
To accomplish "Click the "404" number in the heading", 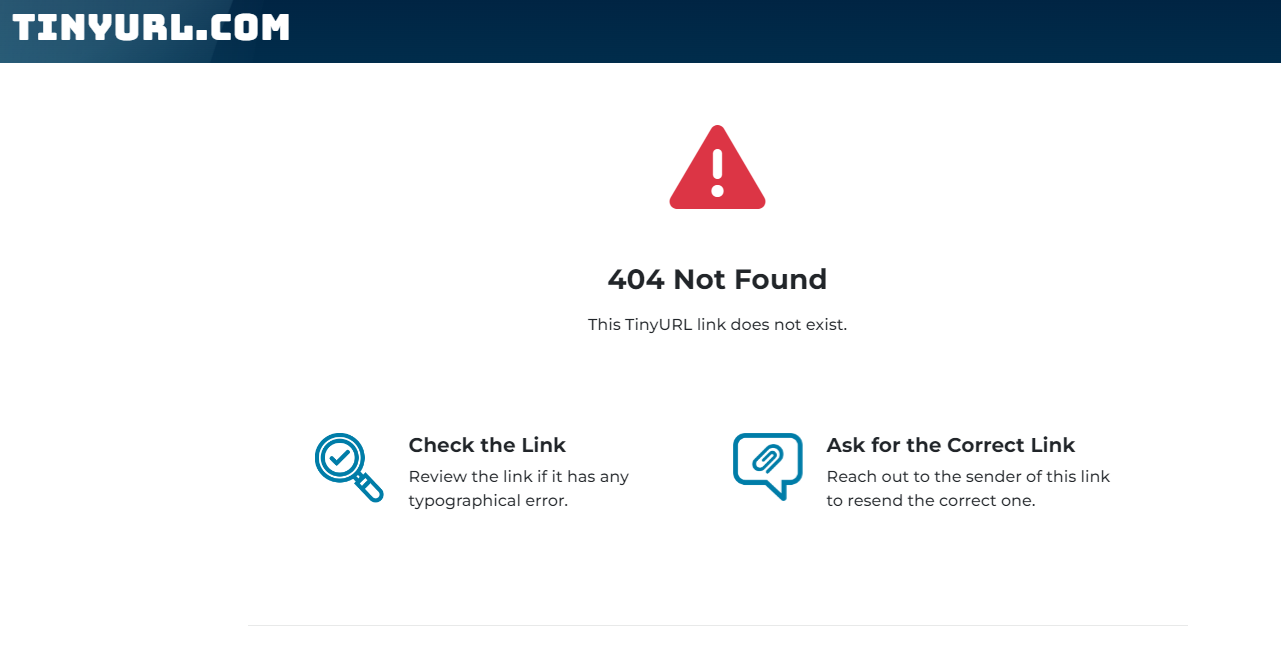I will [x=636, y=279].
